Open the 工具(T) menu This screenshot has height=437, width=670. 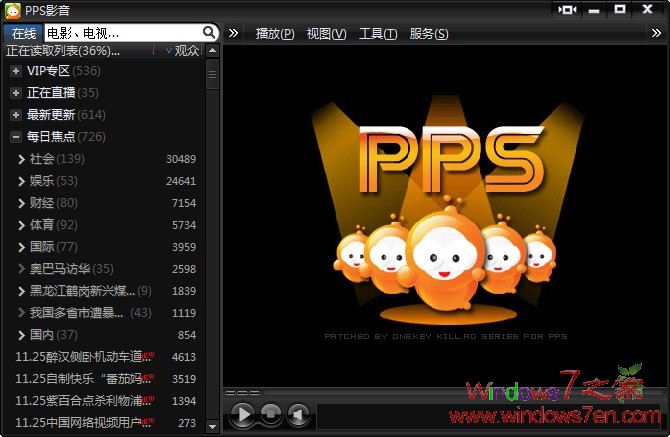coord(378,34)
